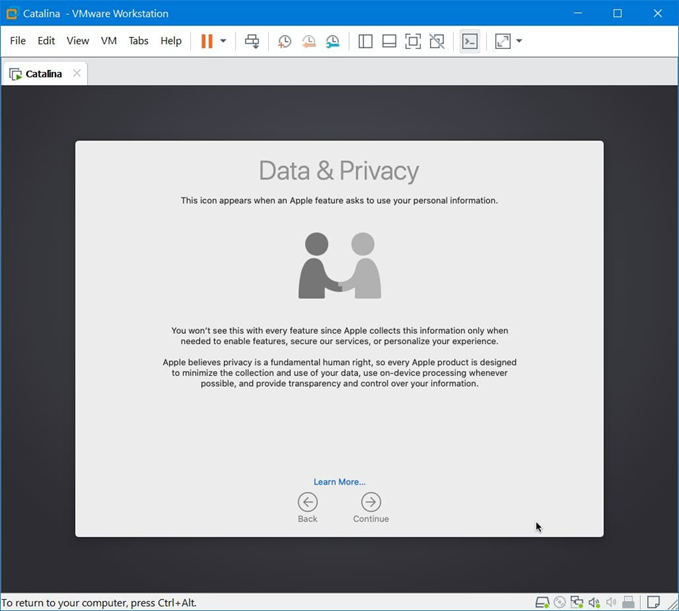Toggle the library sidebar panel
Viewport: 679px width, 611px height.
coord(365,41)
